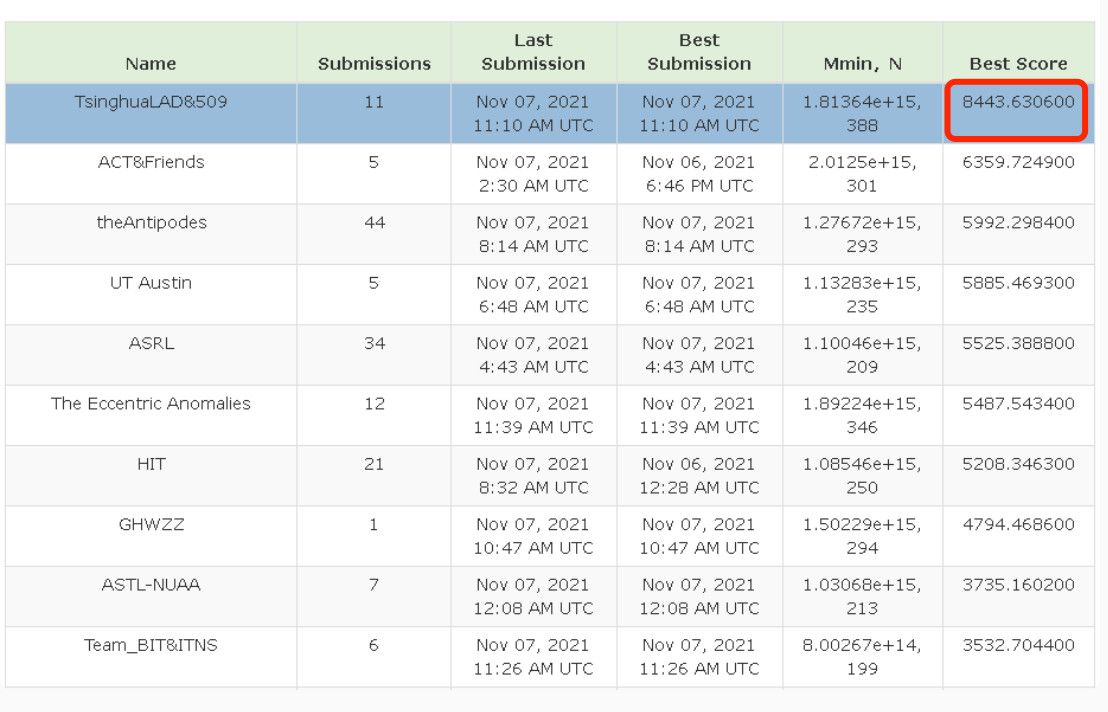The height and width of the screenshot is (712, 1108).
Task: Select the GHWZZ team name
Action: tap(150, 524)
